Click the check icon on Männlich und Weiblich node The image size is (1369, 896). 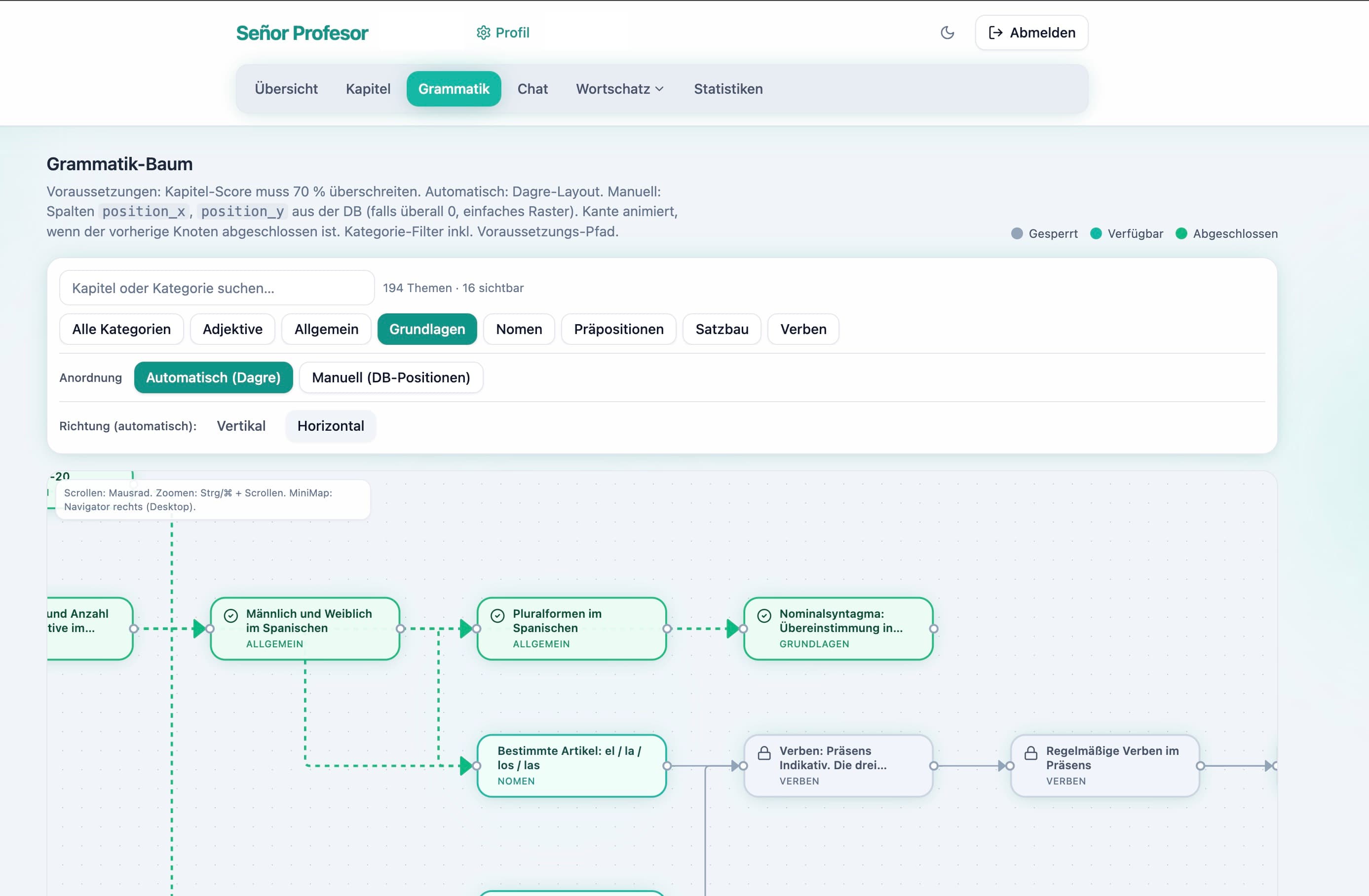[230, 615]
